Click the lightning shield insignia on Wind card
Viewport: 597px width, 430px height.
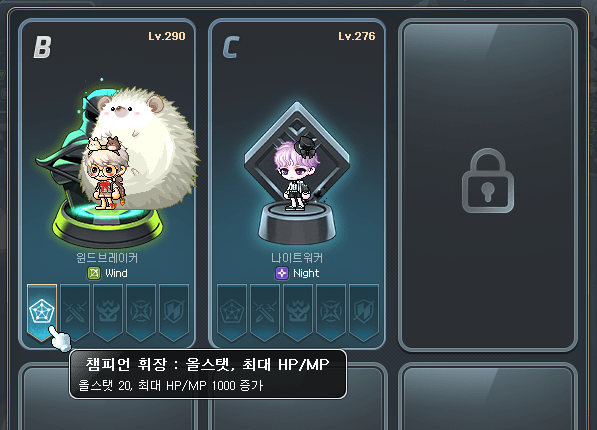click(x=174, y=312)
